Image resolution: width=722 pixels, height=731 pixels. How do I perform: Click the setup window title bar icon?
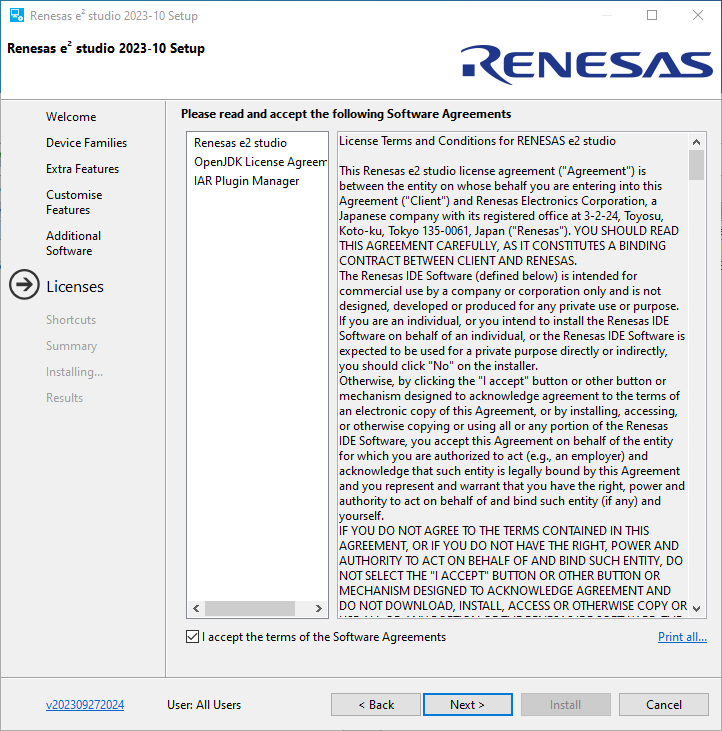pyautogui.click(x=15, y=16)
